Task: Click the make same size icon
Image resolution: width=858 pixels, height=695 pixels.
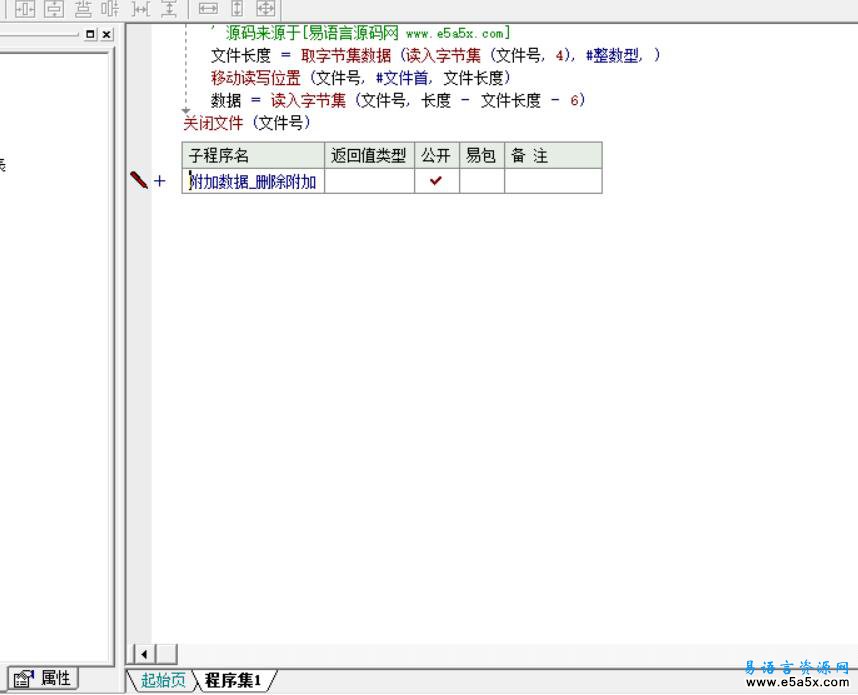Action: pos(266,9)
